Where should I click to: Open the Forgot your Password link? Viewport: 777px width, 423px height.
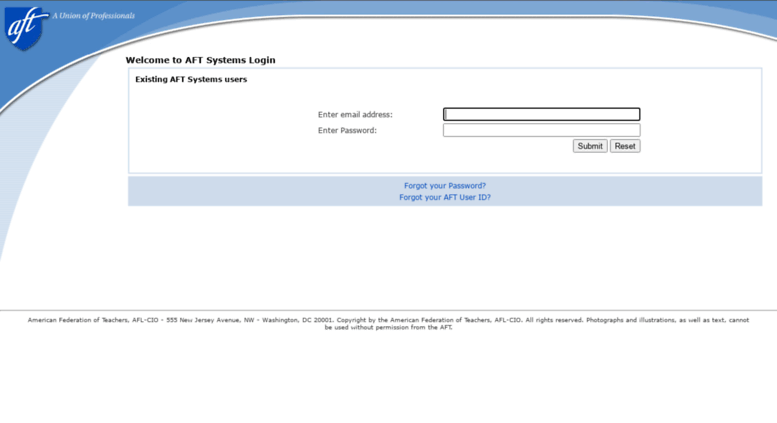click(445, 186)
